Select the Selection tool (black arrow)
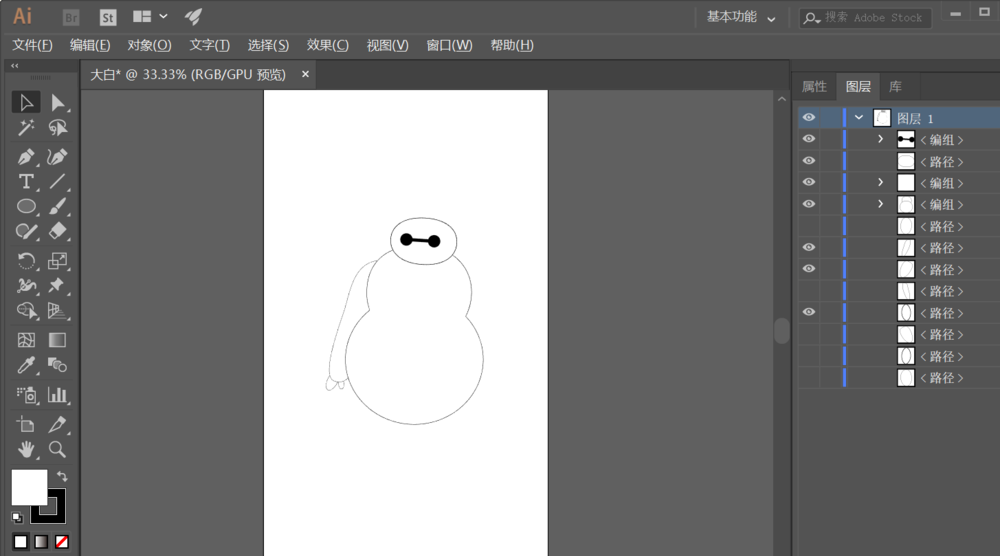The height and width of the screenshot is (556, 1000). (26, 103)
